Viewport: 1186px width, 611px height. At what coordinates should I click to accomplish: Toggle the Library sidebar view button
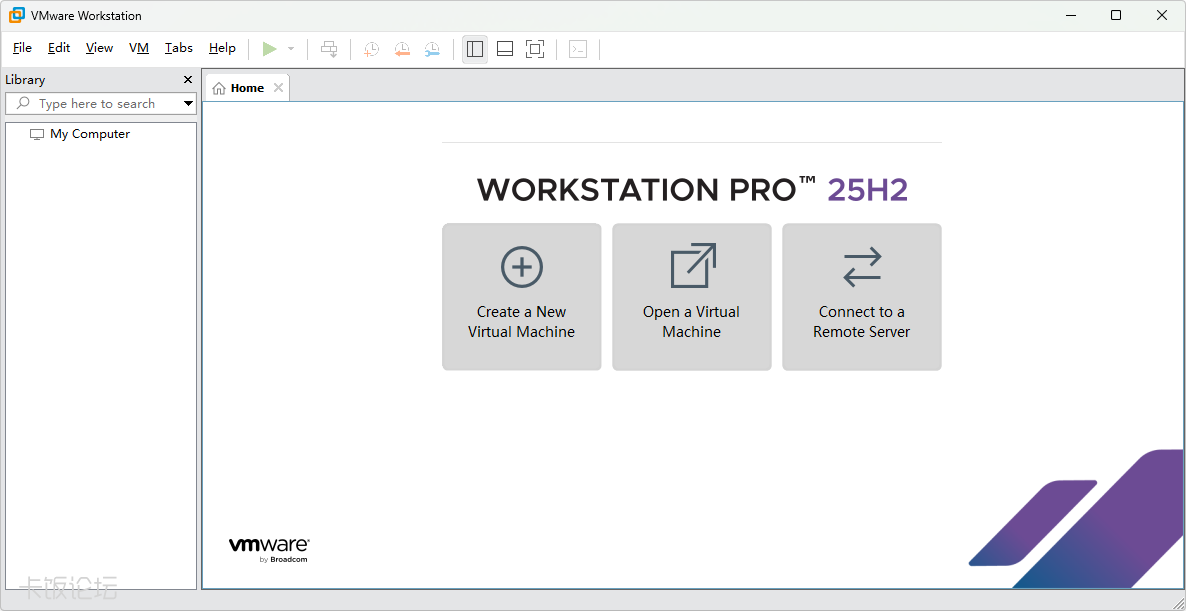475,49
